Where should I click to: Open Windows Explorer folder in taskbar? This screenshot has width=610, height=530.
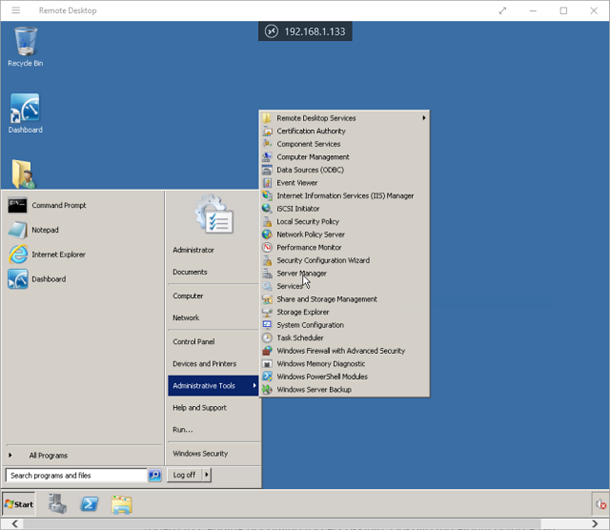pos(122,504)
